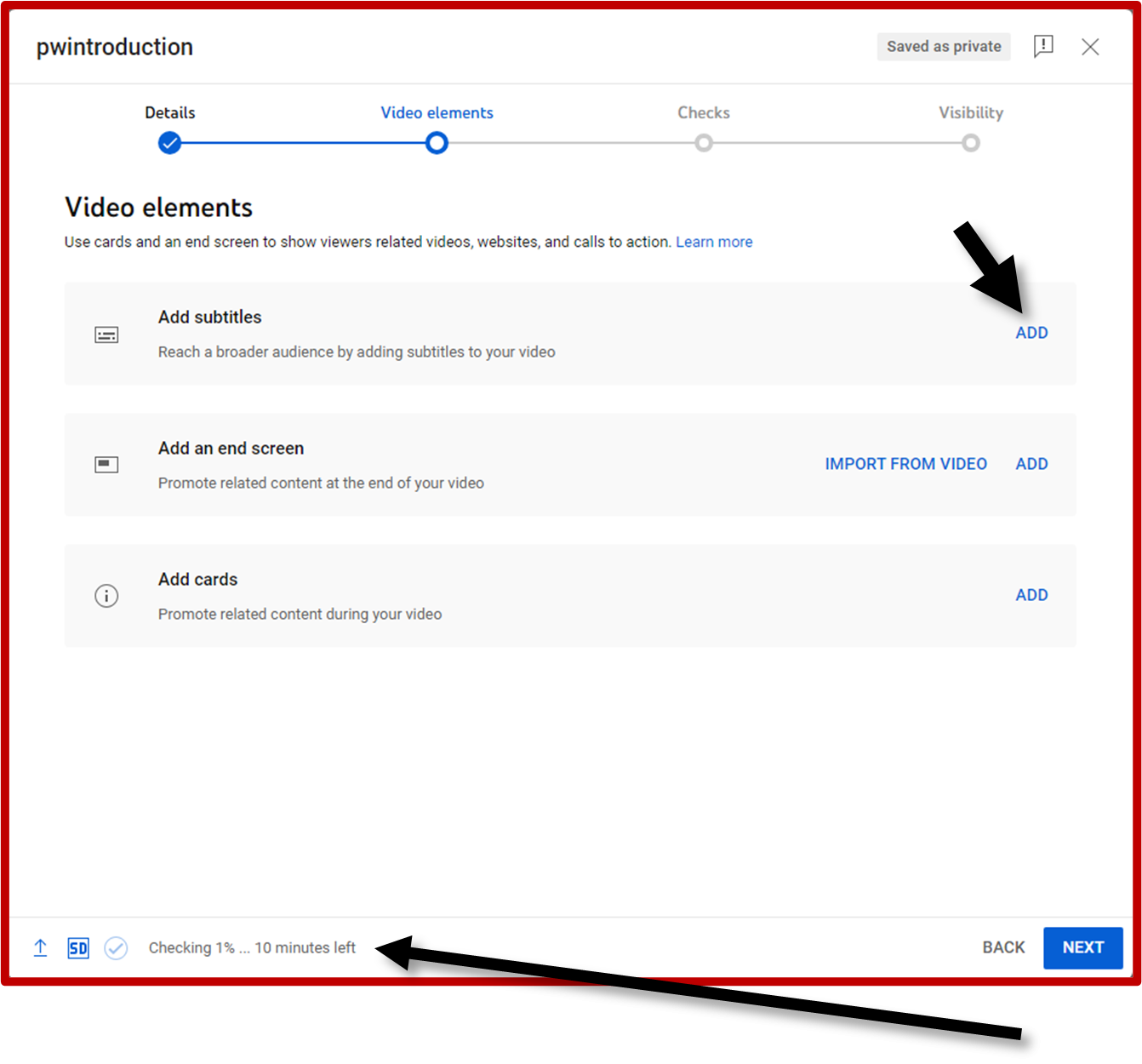
Task: Import end screen from video
Action: tap(906, 464)
